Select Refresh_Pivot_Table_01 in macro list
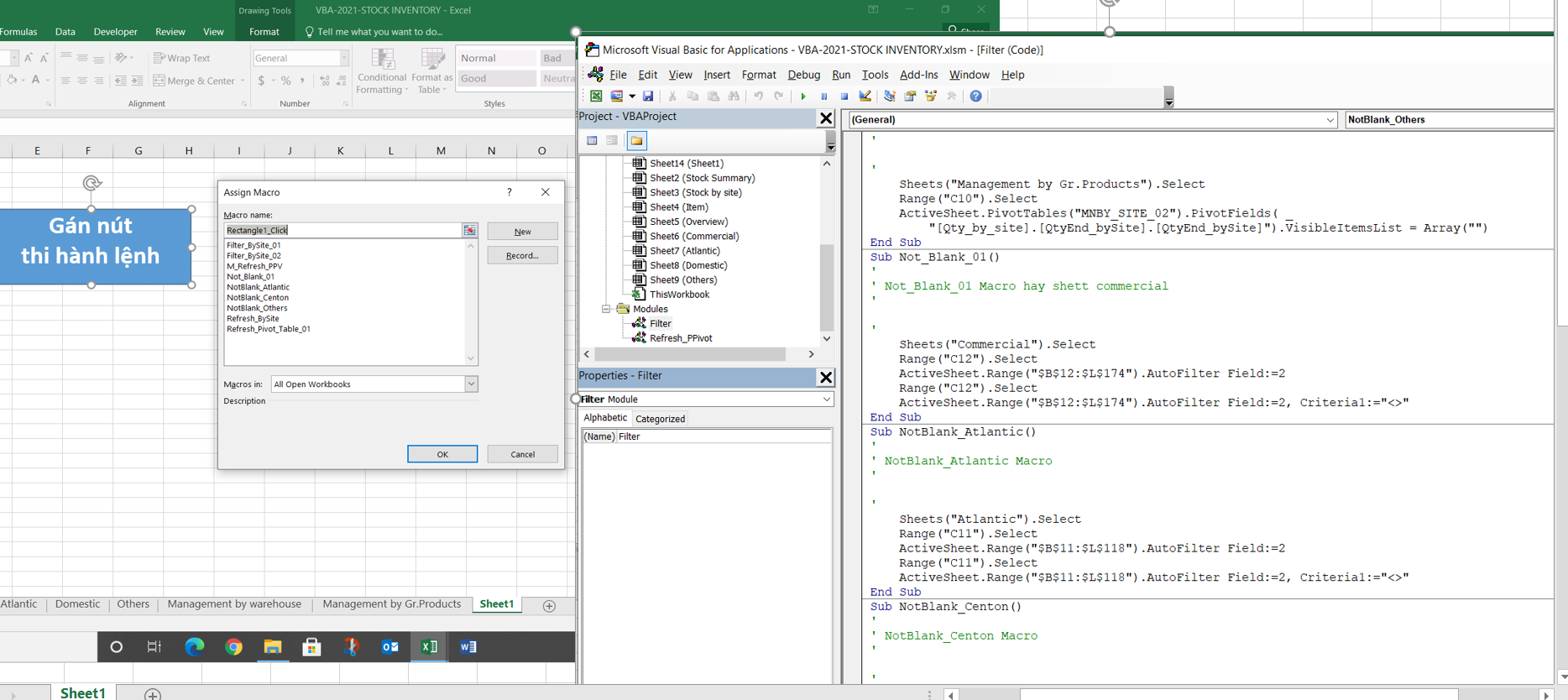1568x700 pixels. (x=269, y=329)
